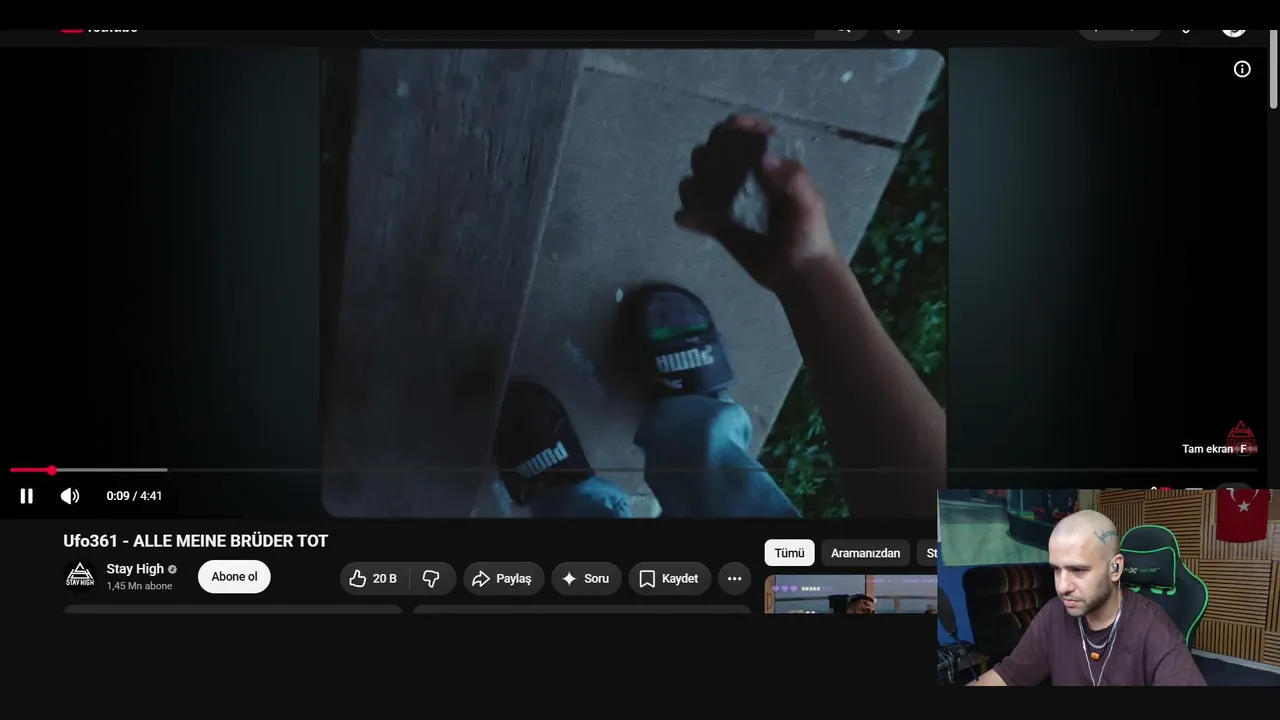Open the video info card icon
The height and width of the screenshot is (720, 1280).
click(x=1242, y=69)
